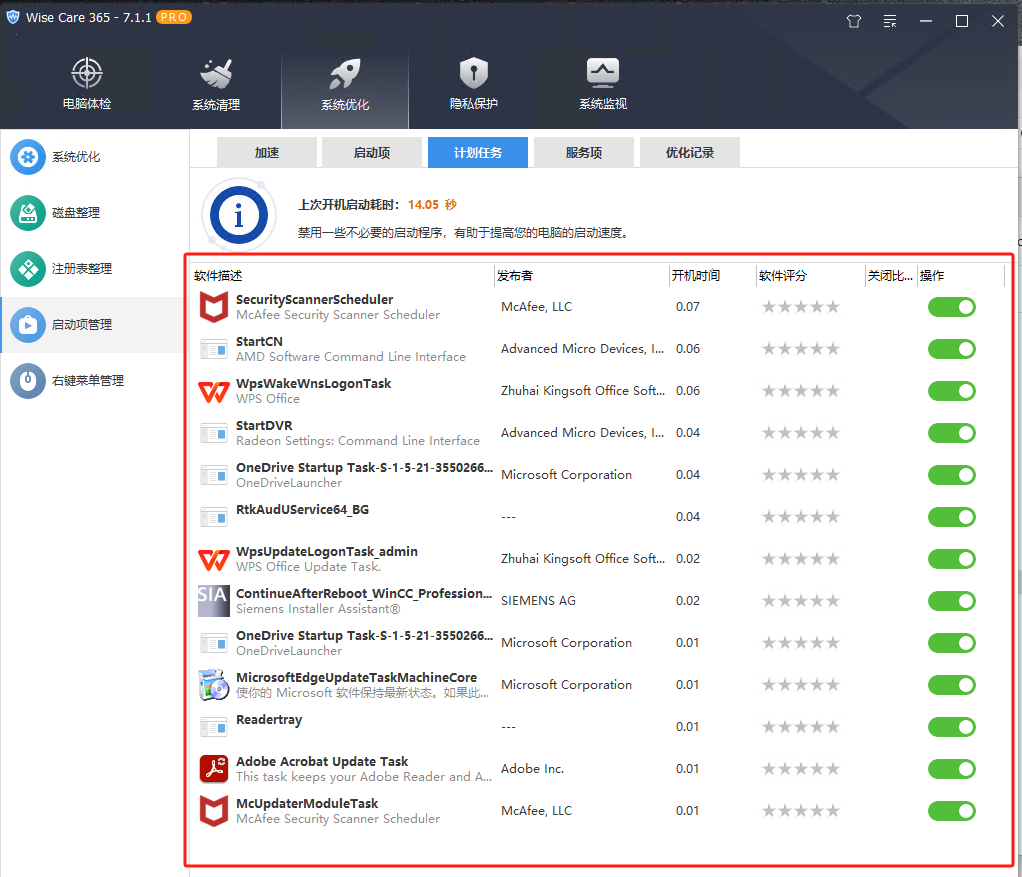Click the 0.07 boot time cell
Screen dimensions: 1022x877
(x=688, y=307)
